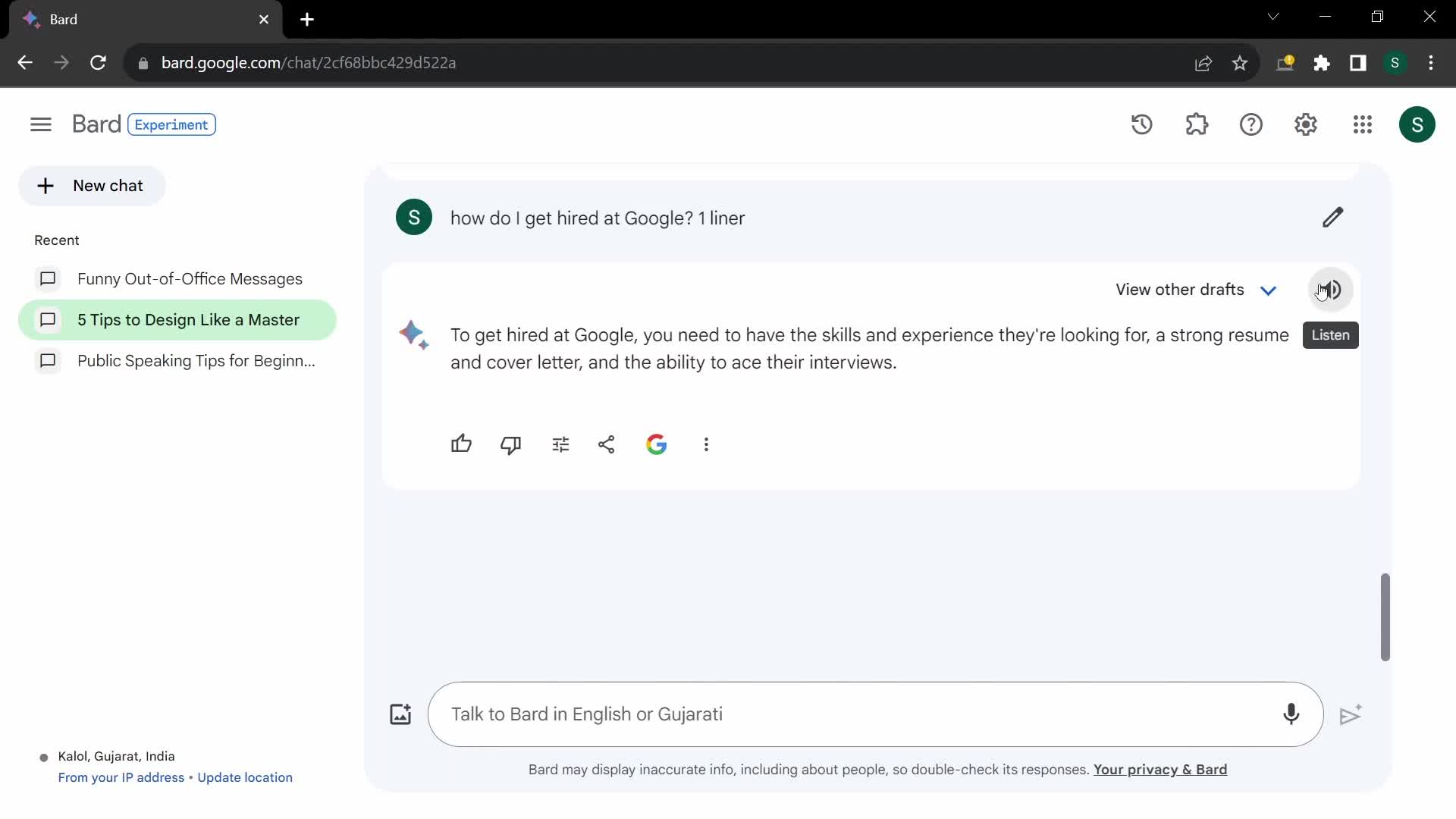The image size is (1456, 819).
Task: Click the tune/adjust sliders icon
Action: [x=560, y=444]
